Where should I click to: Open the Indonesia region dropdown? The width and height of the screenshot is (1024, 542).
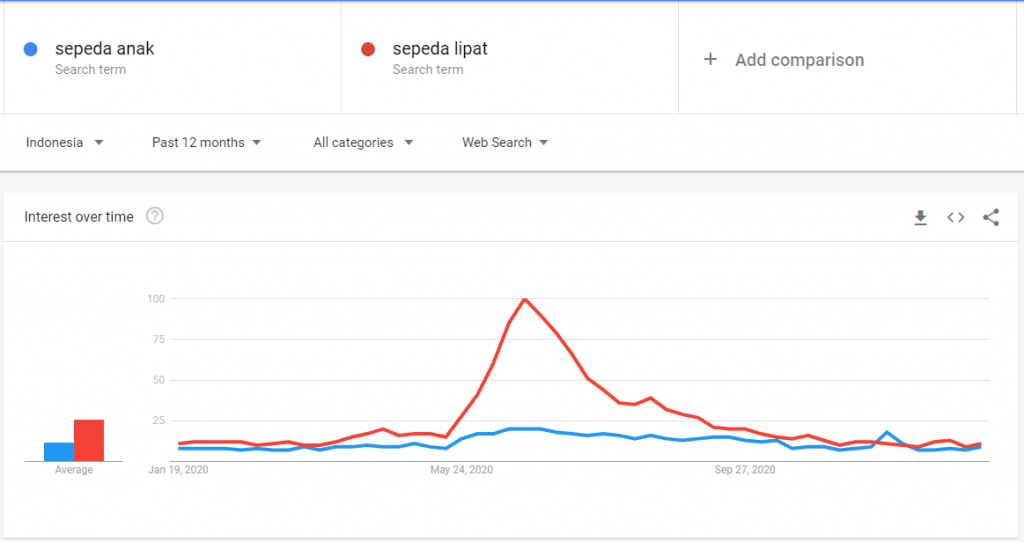(65, 143)
